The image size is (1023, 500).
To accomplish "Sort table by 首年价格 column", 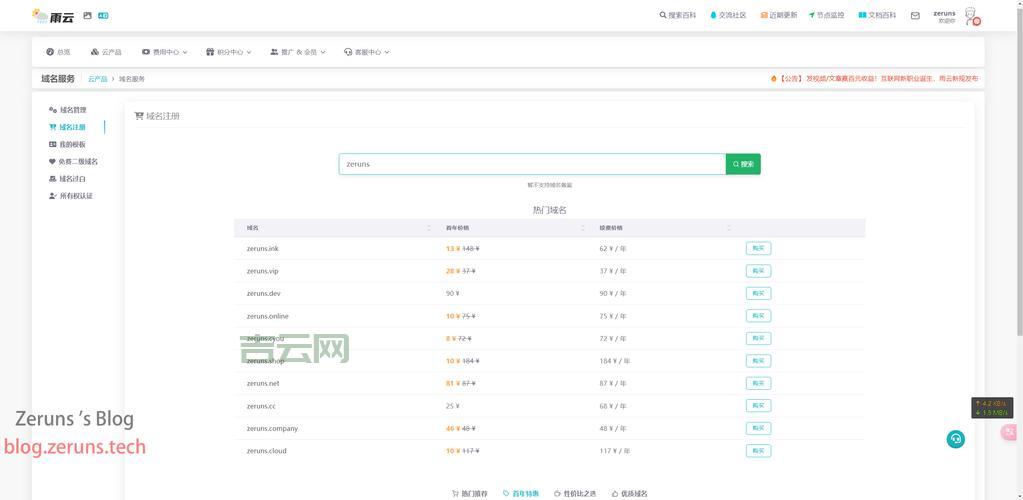I will (x=583, y=228).
